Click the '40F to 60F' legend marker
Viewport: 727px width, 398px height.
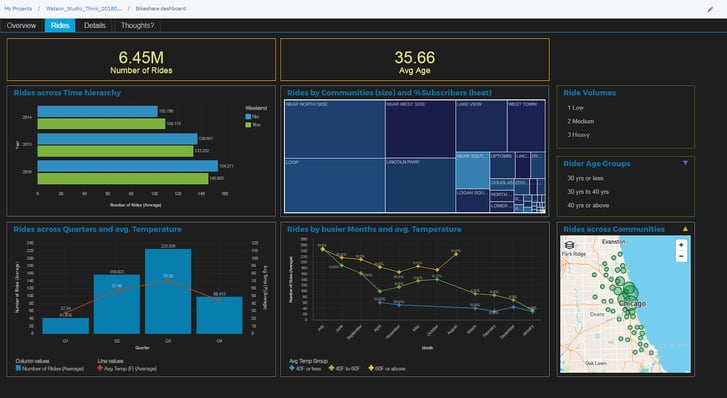331,368
